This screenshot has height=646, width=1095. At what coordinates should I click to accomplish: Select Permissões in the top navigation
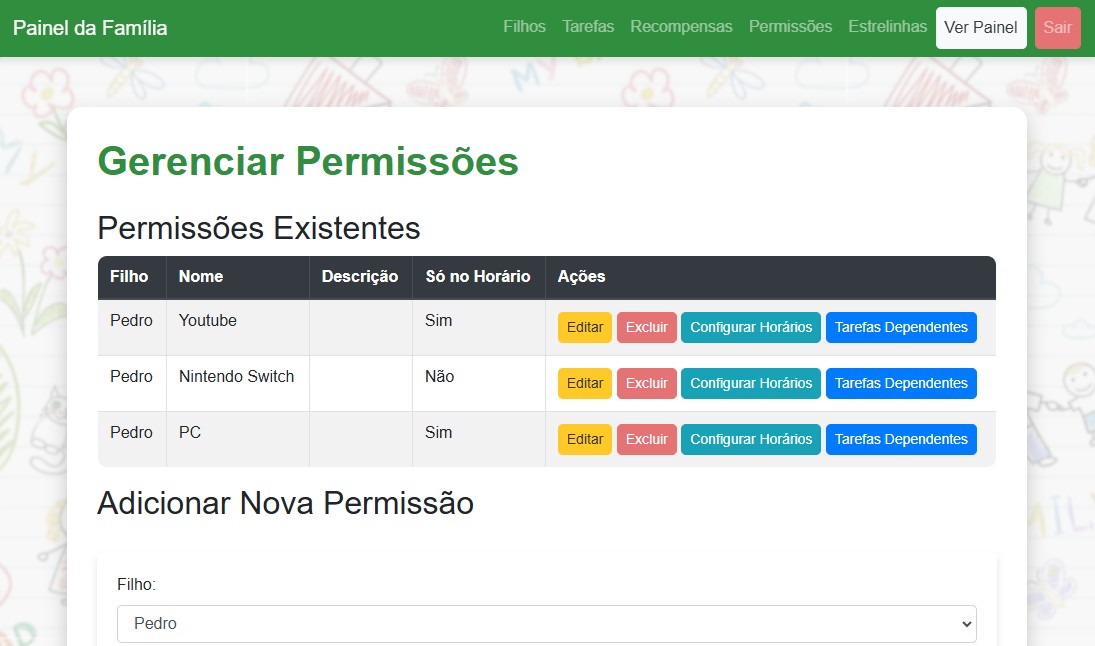pos(791,27)
